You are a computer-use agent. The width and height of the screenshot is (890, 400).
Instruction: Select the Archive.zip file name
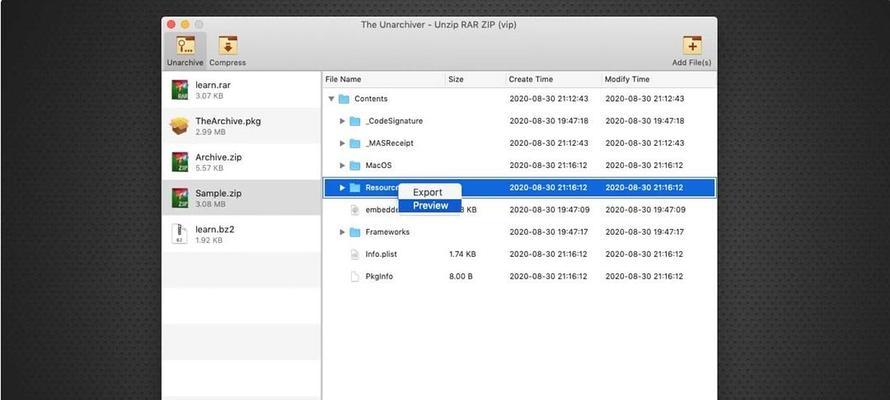pos(219,157)
